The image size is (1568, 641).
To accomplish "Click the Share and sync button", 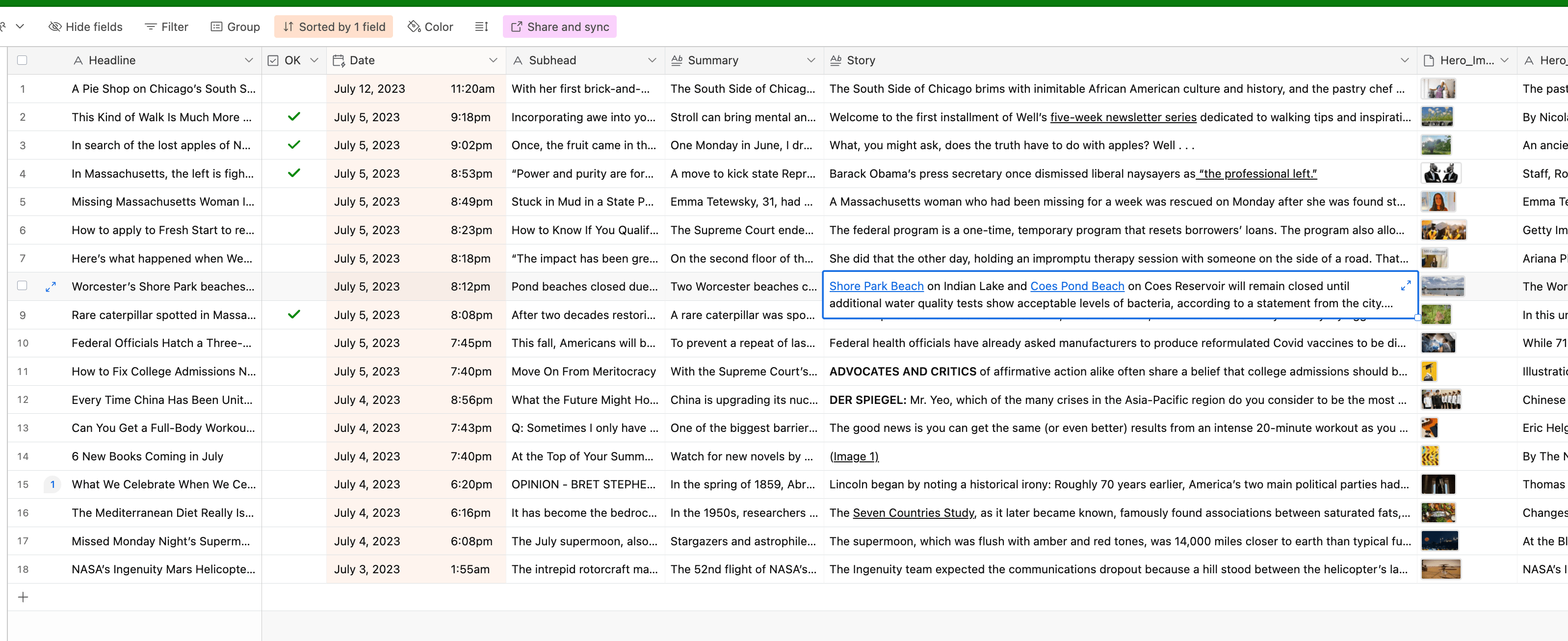I will pos(559,26).
